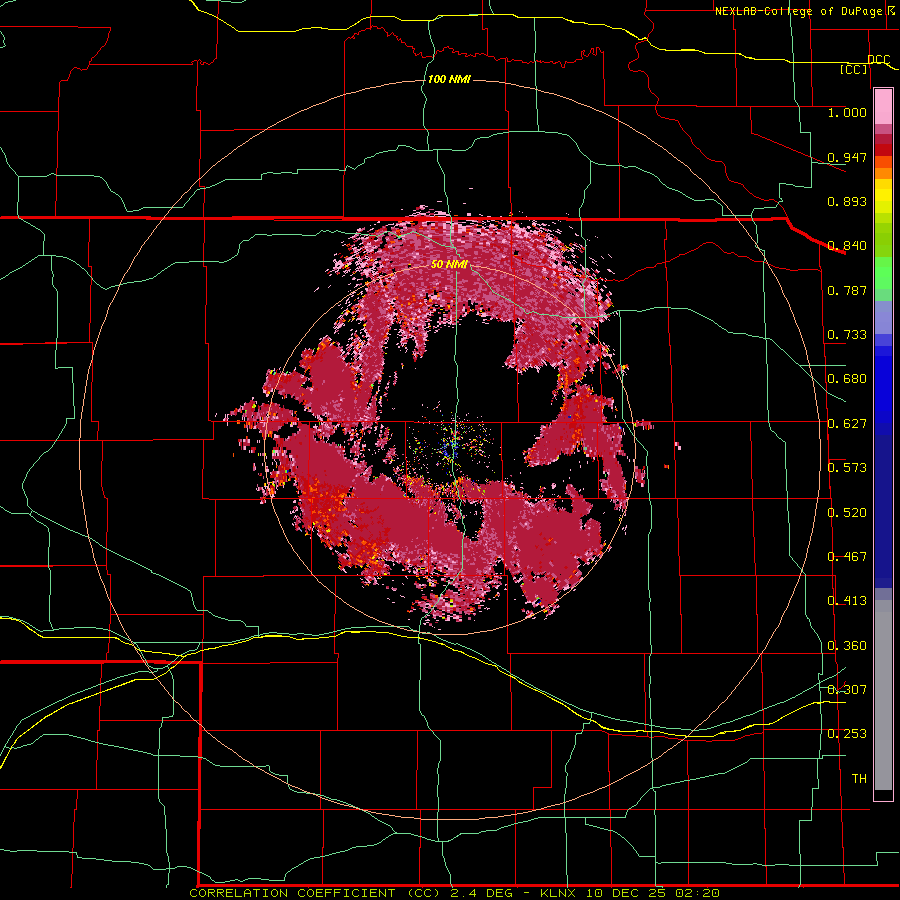Image resolution: width=900 pixels, height=900 pixels.
Task: Click the 0.680 scale value
Action: pyautogui.click(x=847, y=379)
